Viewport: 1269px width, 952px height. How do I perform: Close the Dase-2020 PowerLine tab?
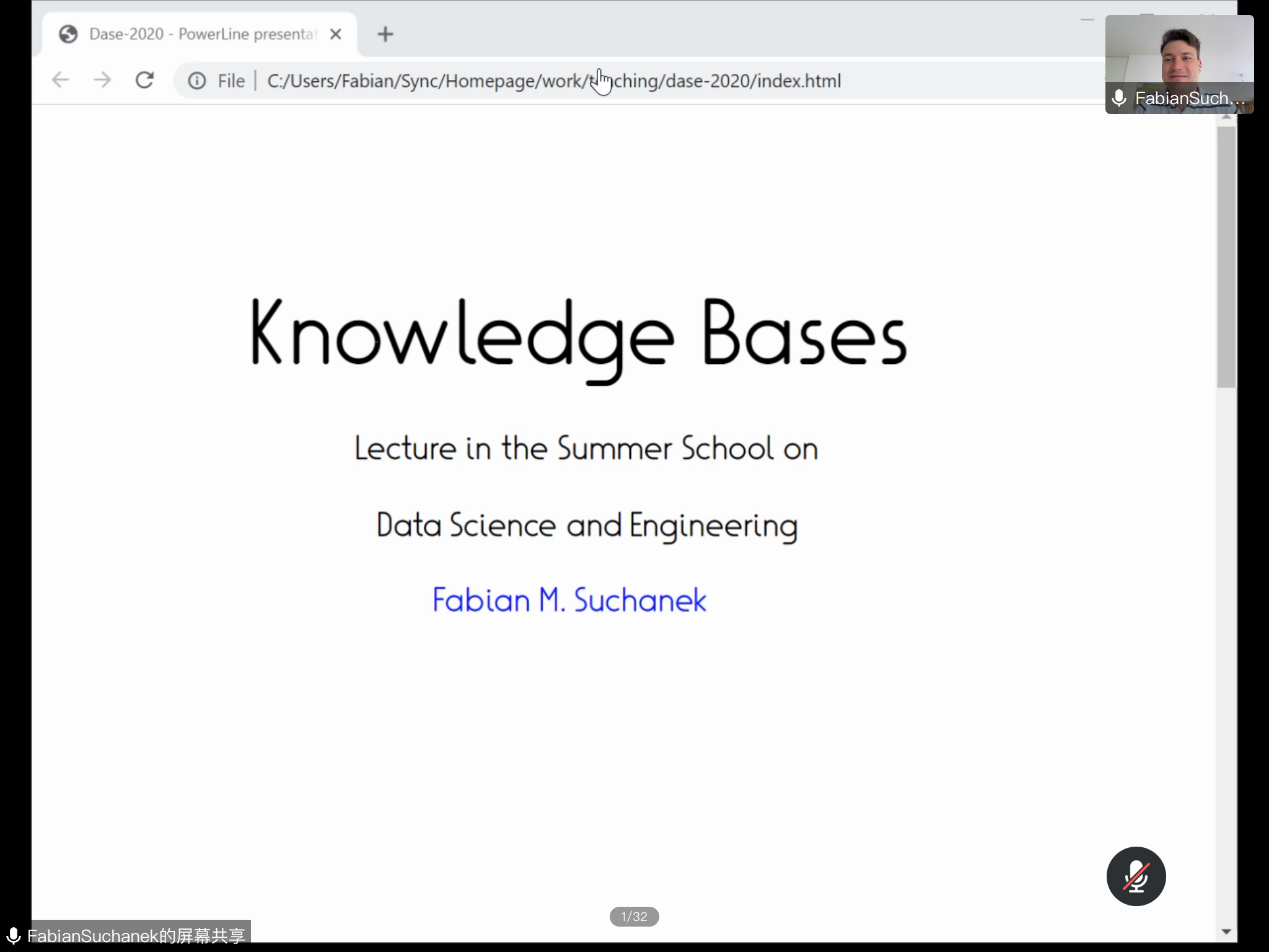pyautogui.click(x=335, y=34)
